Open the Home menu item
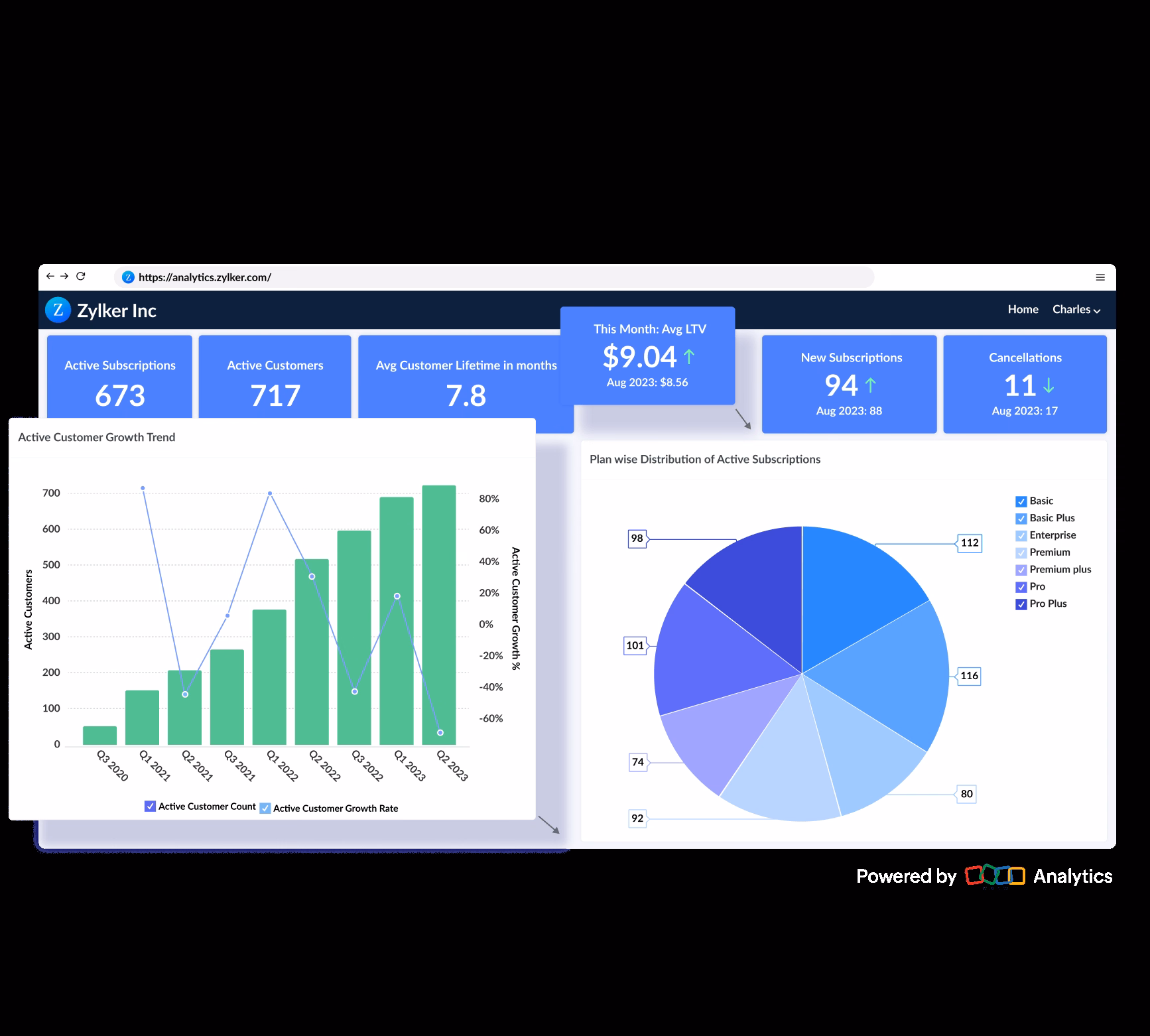 pyautogui.click(x=1023, y=309)
